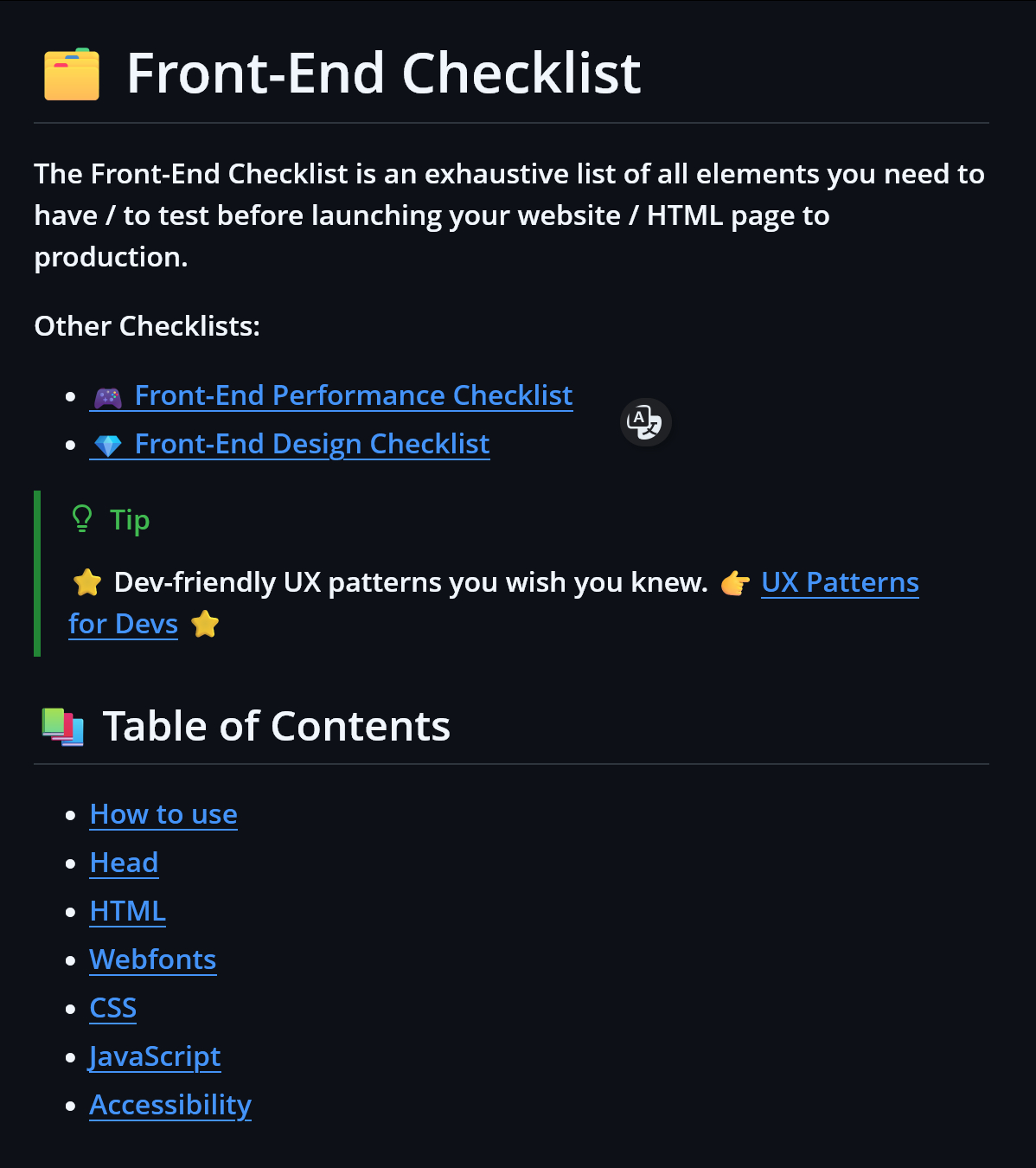Navigate to the HTML section link
The height and width of the screenshot is (1168, 1036).
[x=128, y=911]
